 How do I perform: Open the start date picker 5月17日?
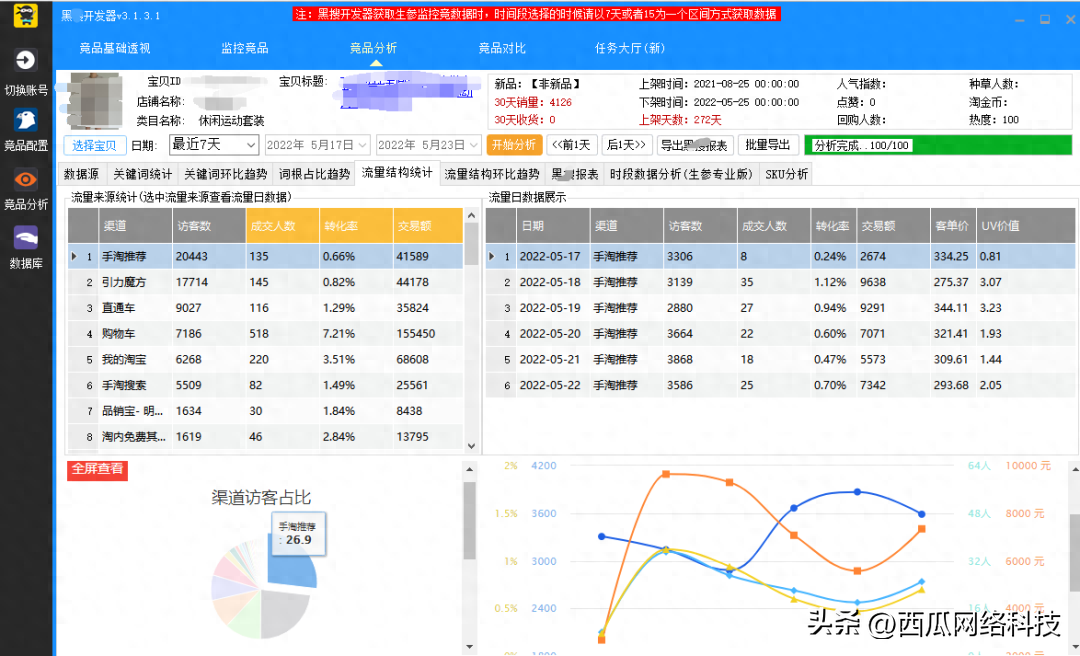[x=317, y=145]
